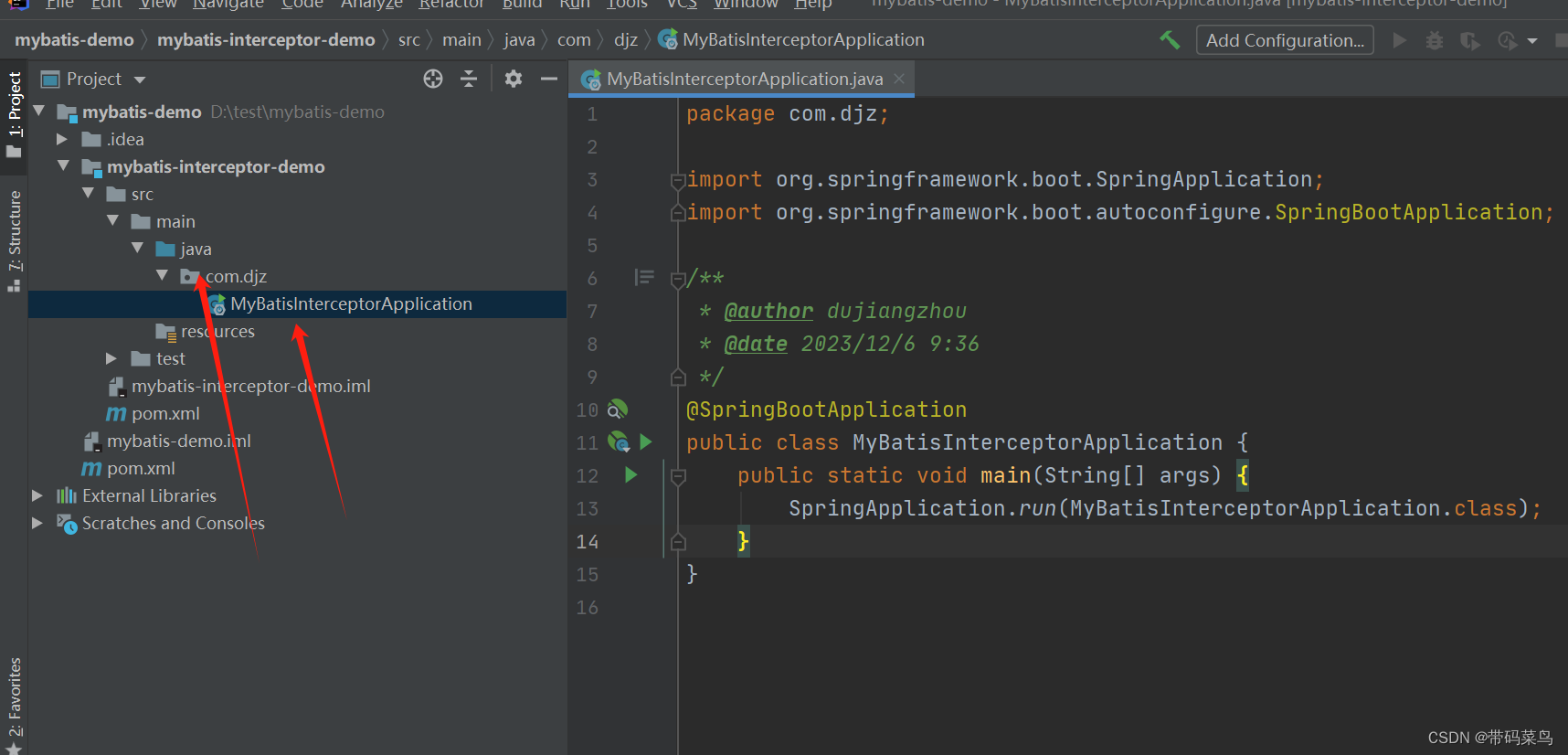Click the Run play icon in toolbar
The image size is (1568, 755).
tap(1399, 40)
